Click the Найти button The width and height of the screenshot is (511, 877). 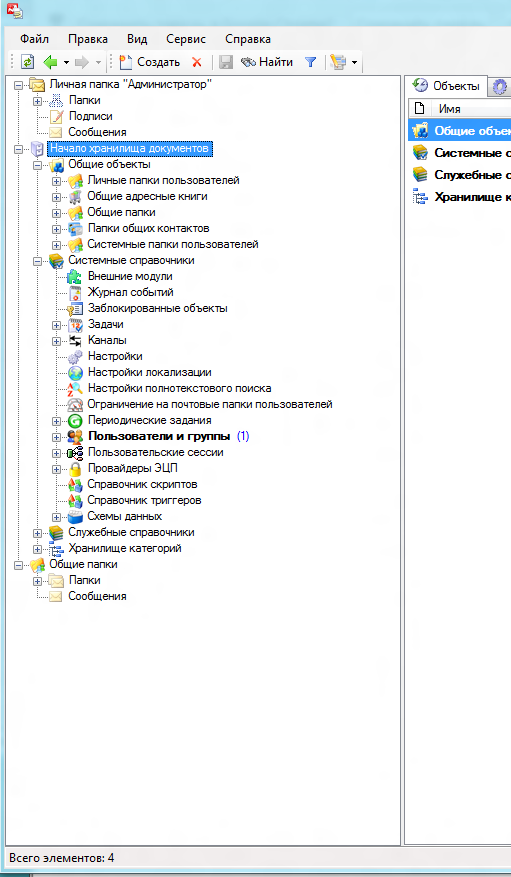(x=267, y=62)
